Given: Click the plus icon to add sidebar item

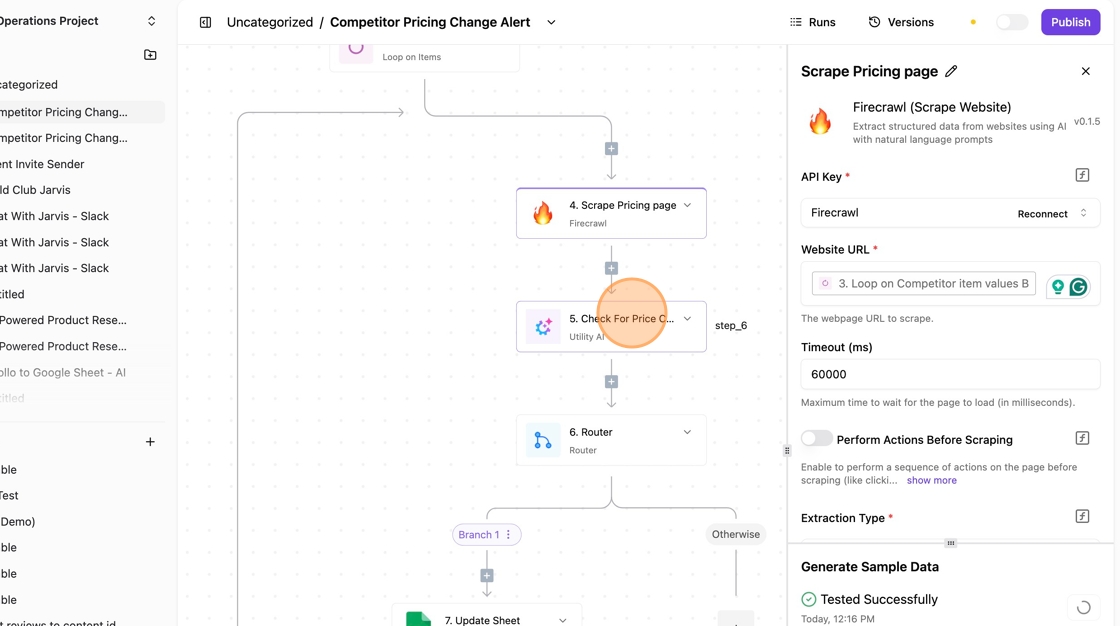Looking at the screenshot, I should pos(150,442).
